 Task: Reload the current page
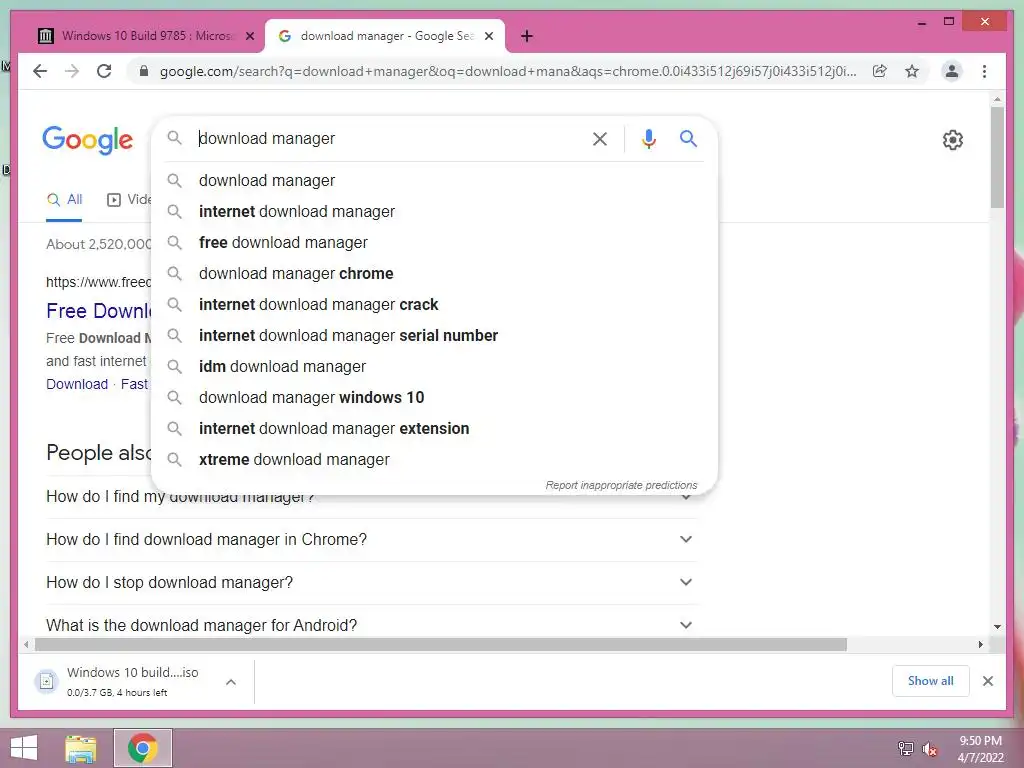(104, 71)
